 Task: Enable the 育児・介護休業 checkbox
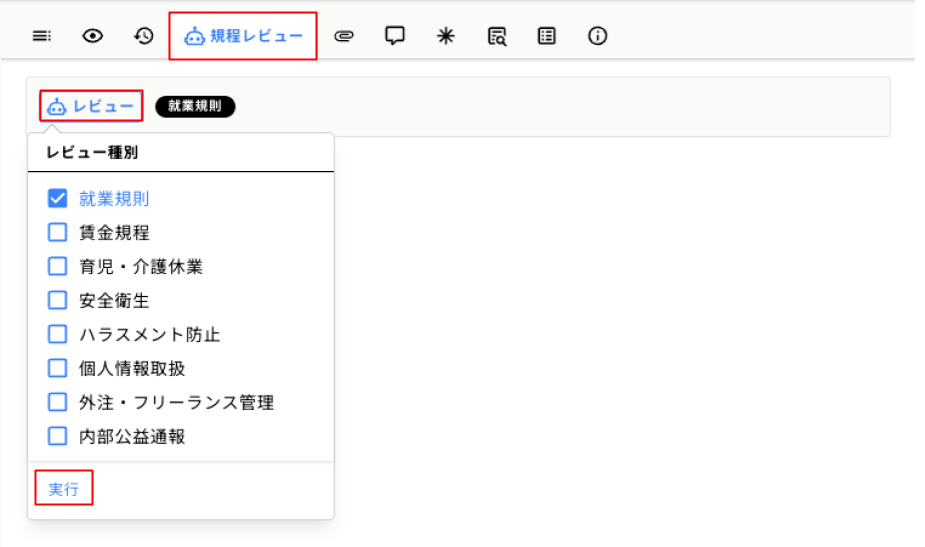tap(58, 266)
